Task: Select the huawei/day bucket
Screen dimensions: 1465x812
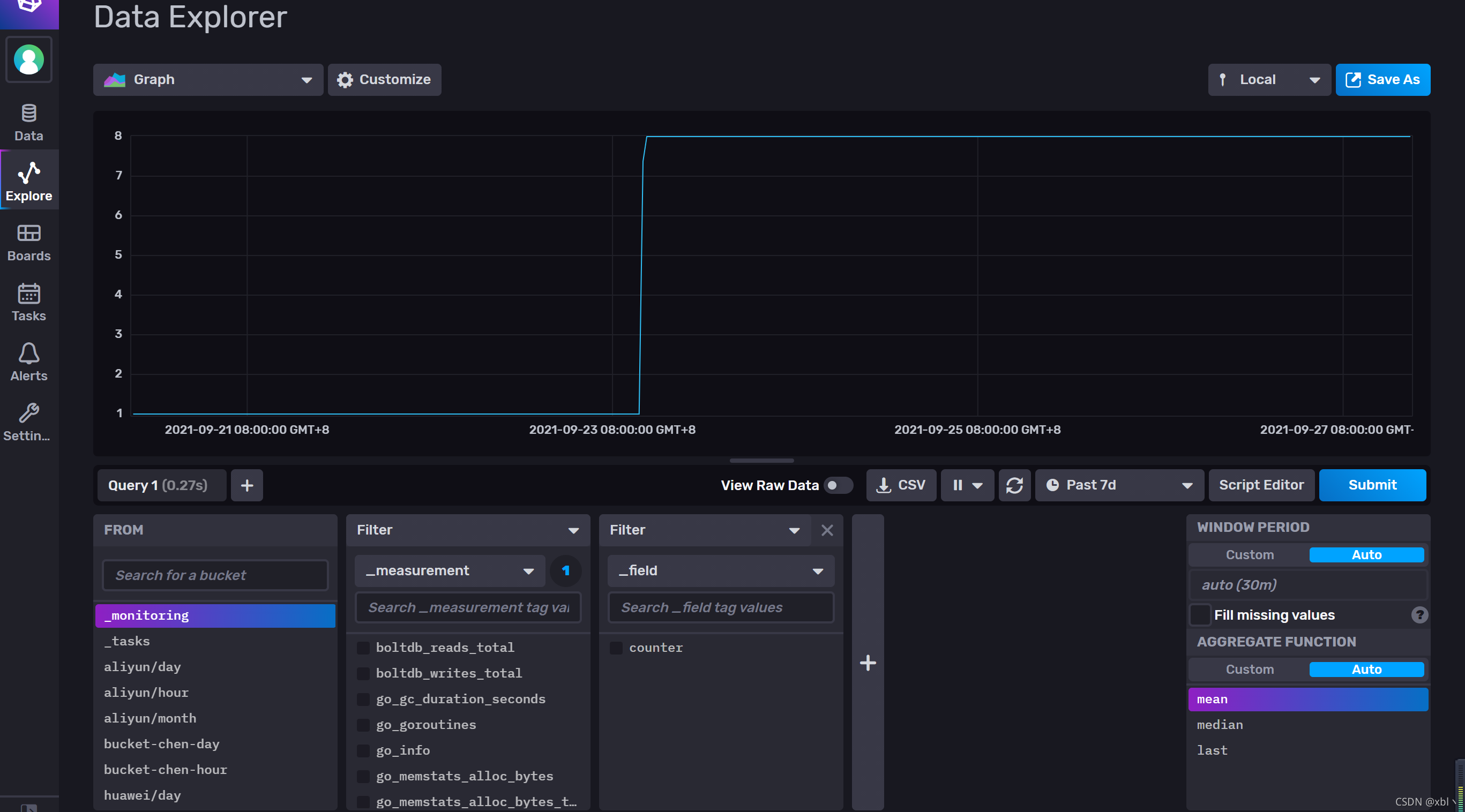Action: 215,795
